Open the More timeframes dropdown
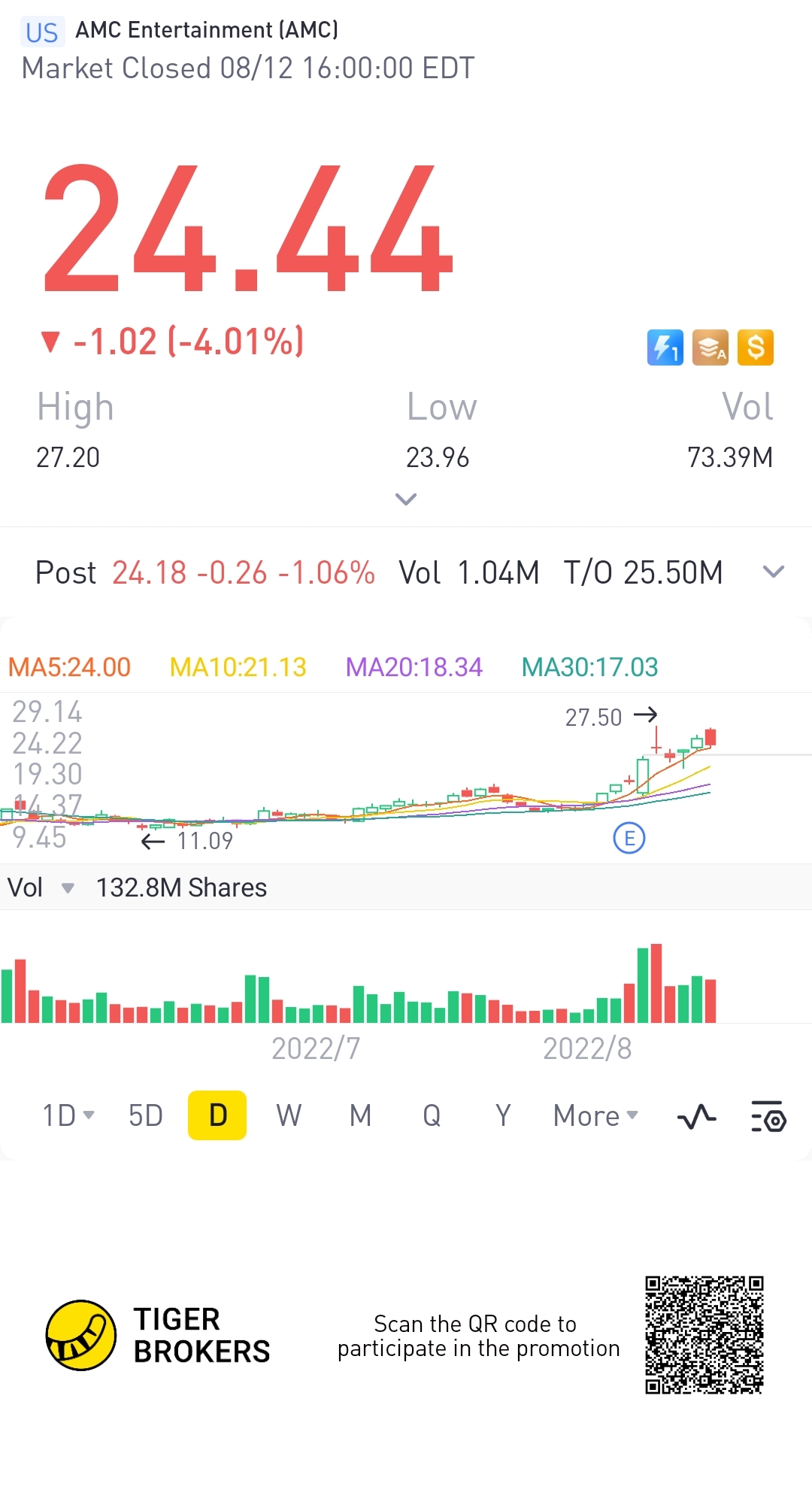This screenshot has width=812, height=1511. (595, 1115)
